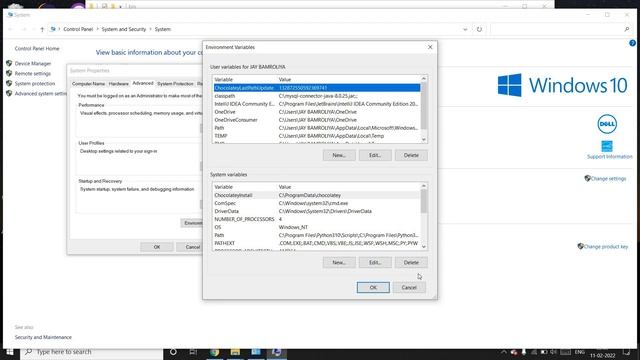Screen dimensions: 640x360
Task: Show hidden system tray icons
Action: [x=504, y=352]
